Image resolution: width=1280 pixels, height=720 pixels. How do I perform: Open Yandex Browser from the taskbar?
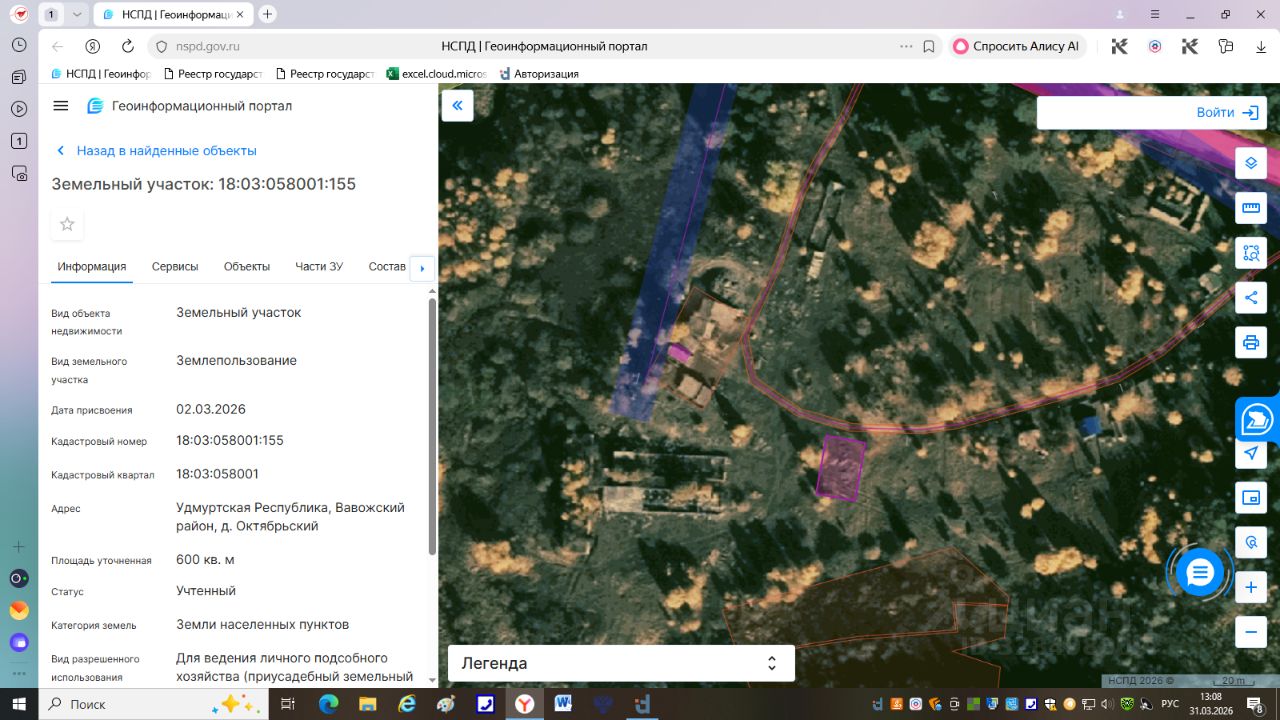524,704
